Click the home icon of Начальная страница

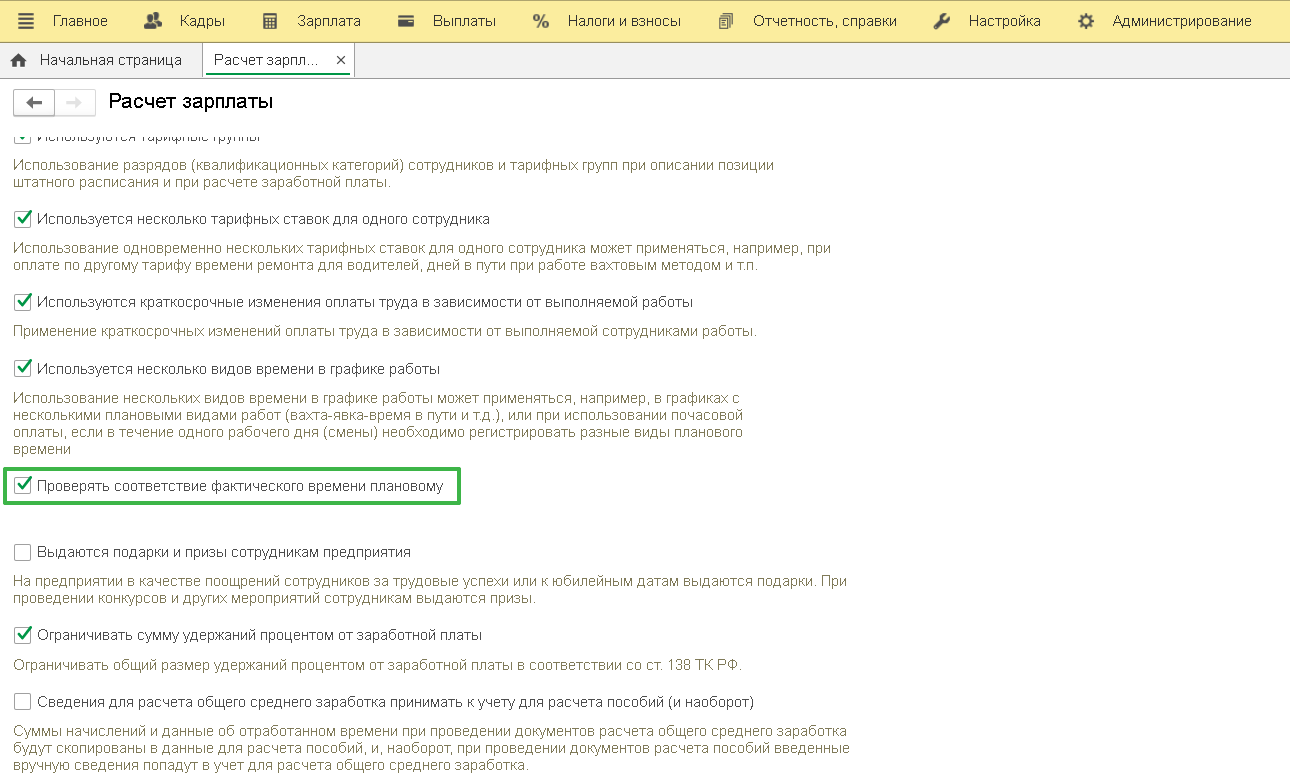pos(18,60)
